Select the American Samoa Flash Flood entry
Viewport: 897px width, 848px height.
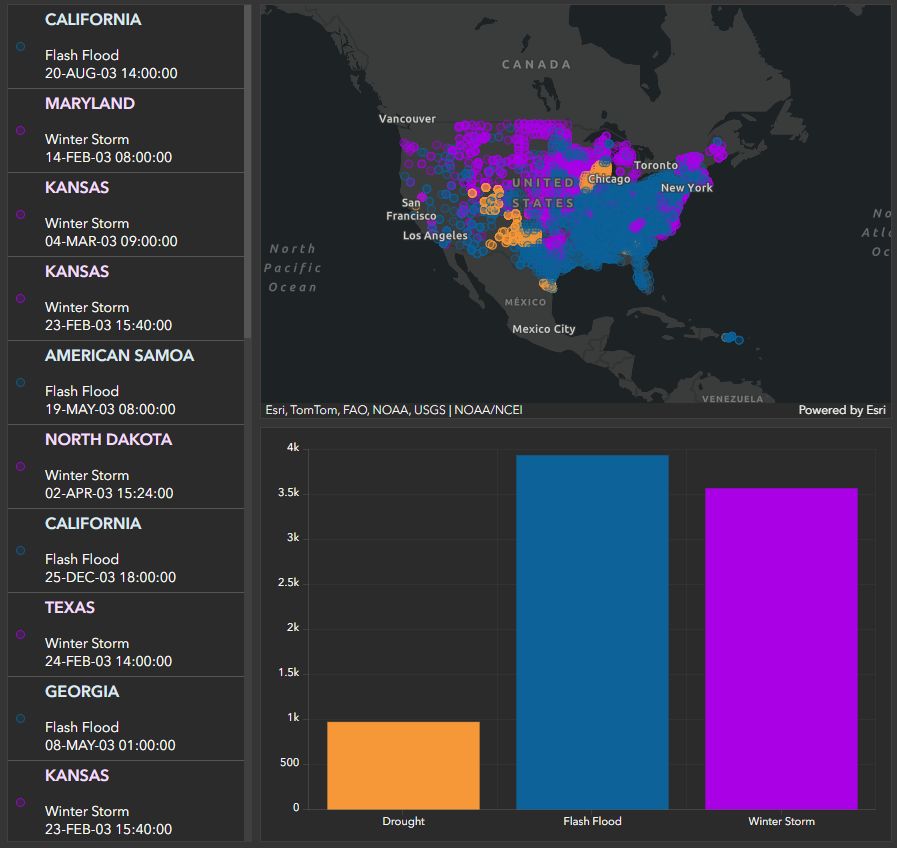click(x=126, y=382)
